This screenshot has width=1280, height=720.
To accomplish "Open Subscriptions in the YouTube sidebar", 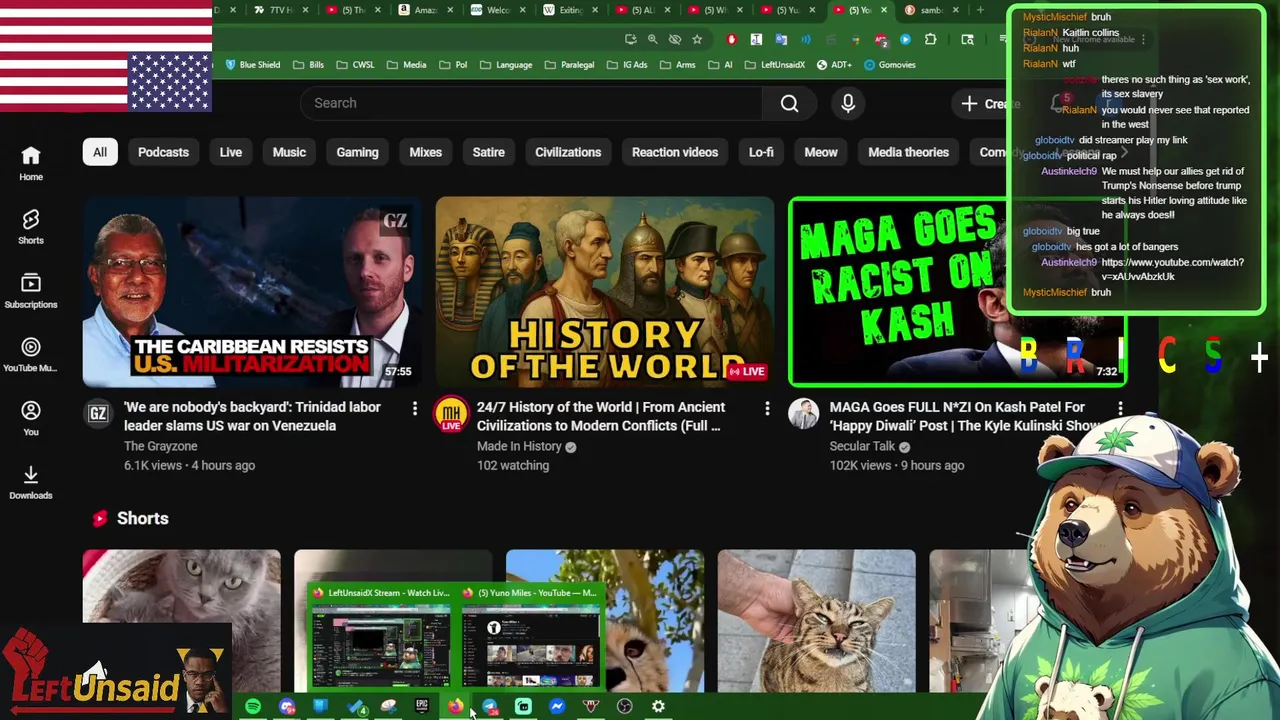I will (31, 291).
